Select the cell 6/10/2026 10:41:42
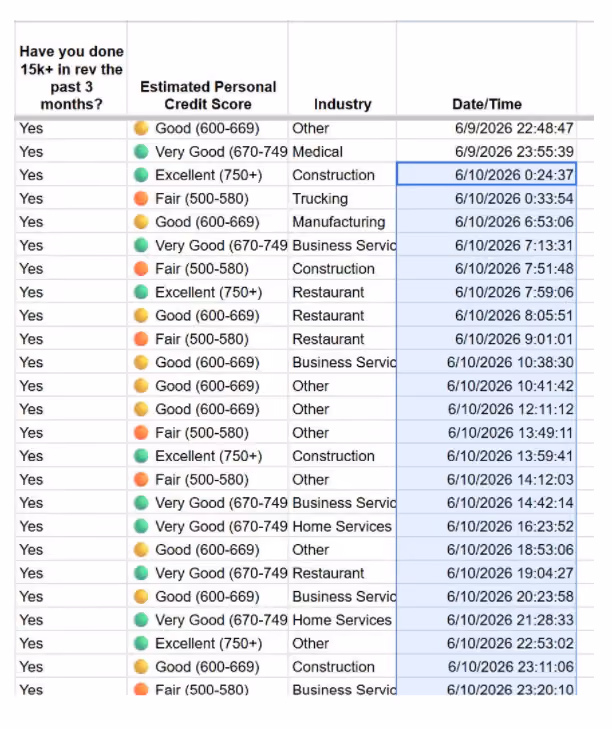The width and height of the screenshot is (612, 729). [x=486, y=386]
